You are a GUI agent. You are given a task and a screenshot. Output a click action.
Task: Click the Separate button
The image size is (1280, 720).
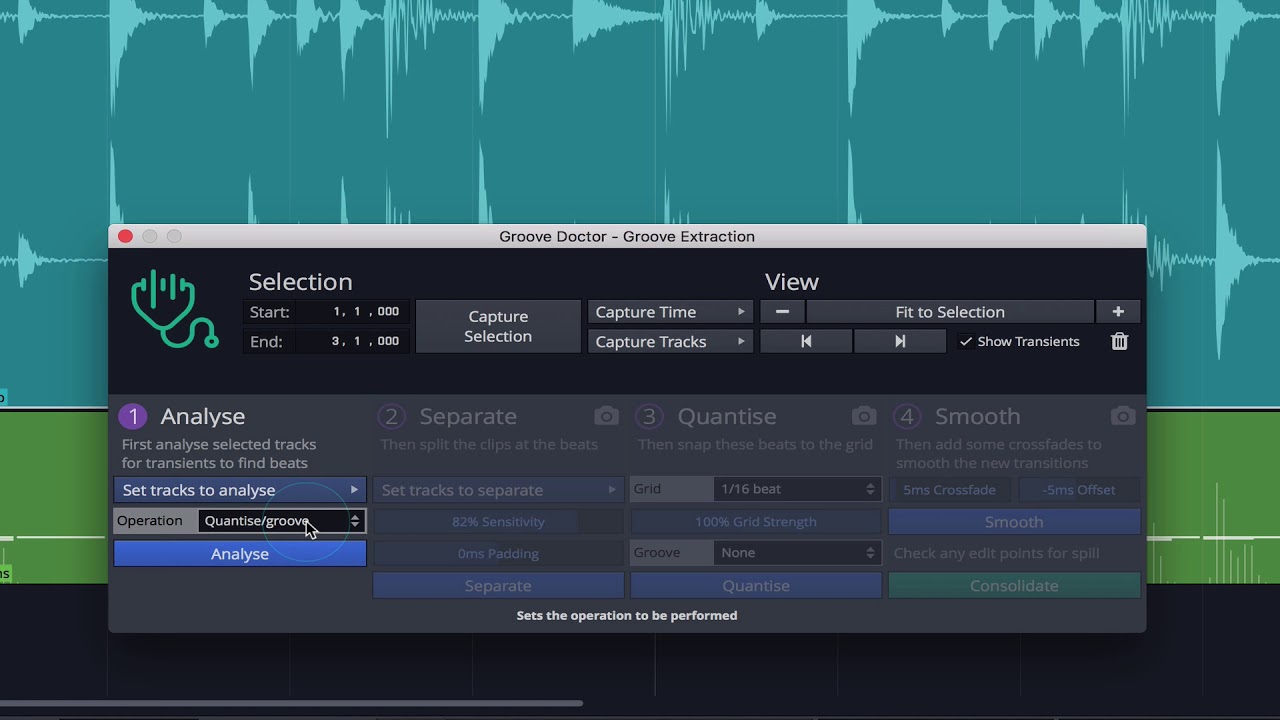498,586
